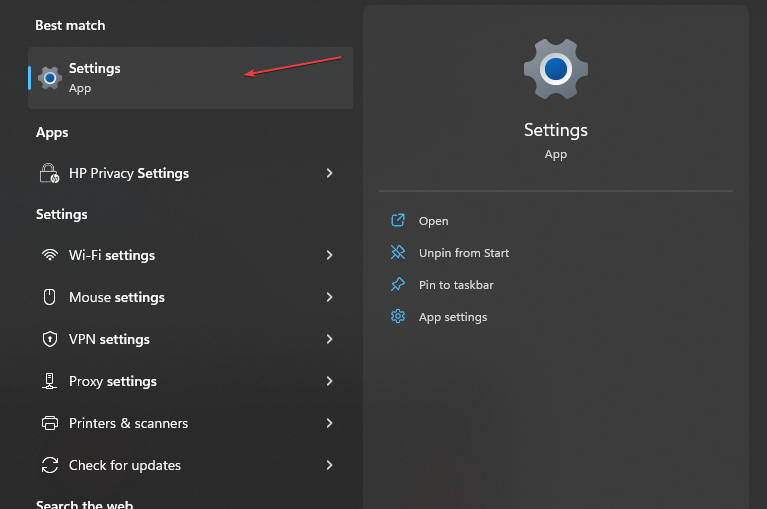Click the Wi-Fi settings signal icon
Viewport: 767px width, 509px height.
(x=49, y=255)
